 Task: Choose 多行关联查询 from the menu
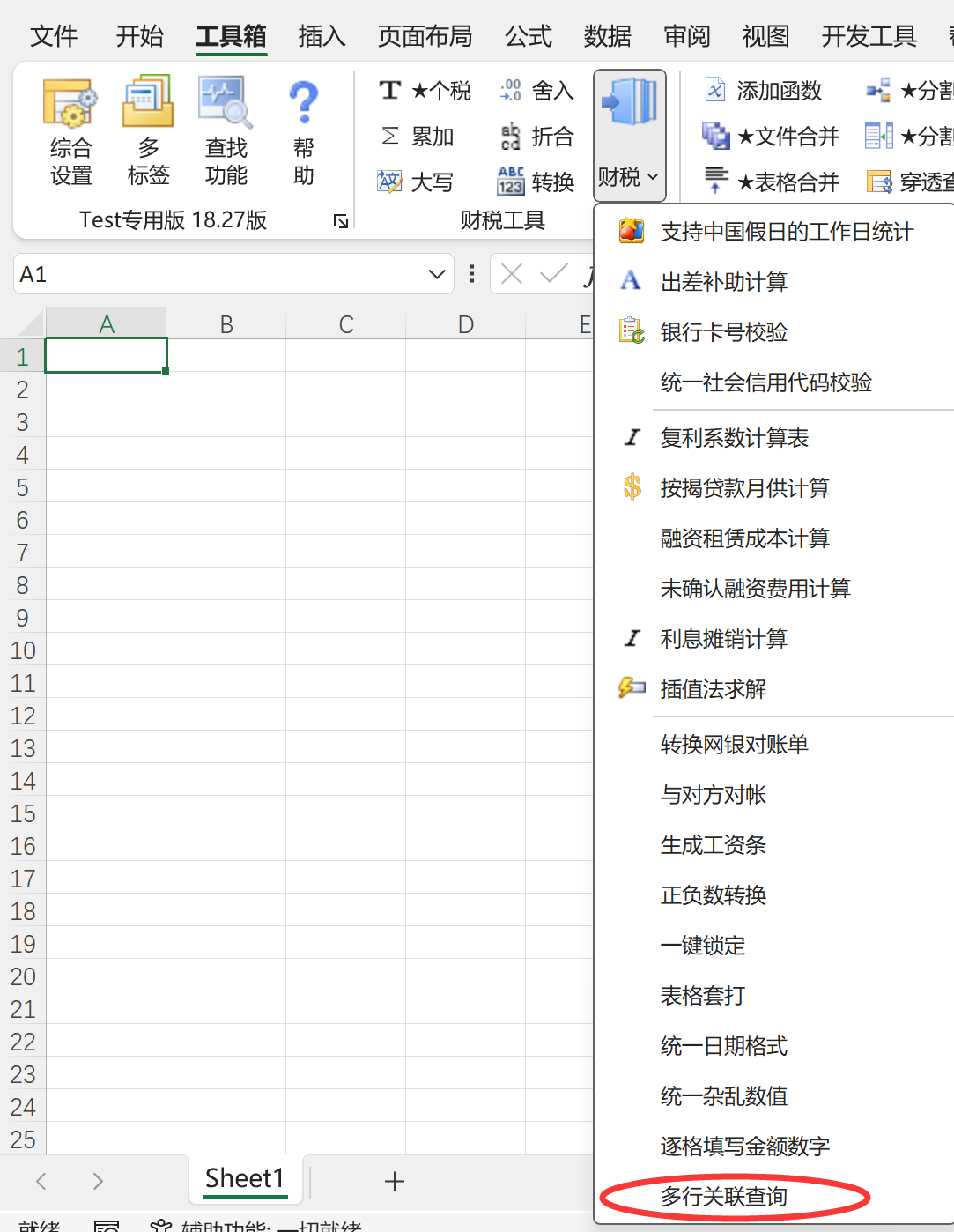click(x=724, y=1197)
